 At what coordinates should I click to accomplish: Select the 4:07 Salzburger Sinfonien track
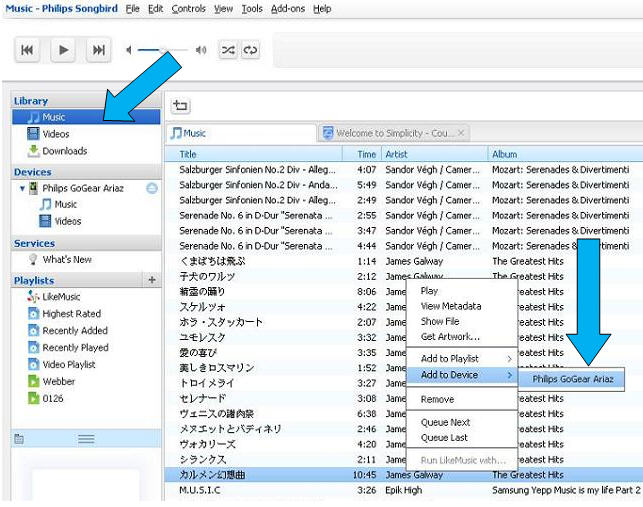coord(404,169)
